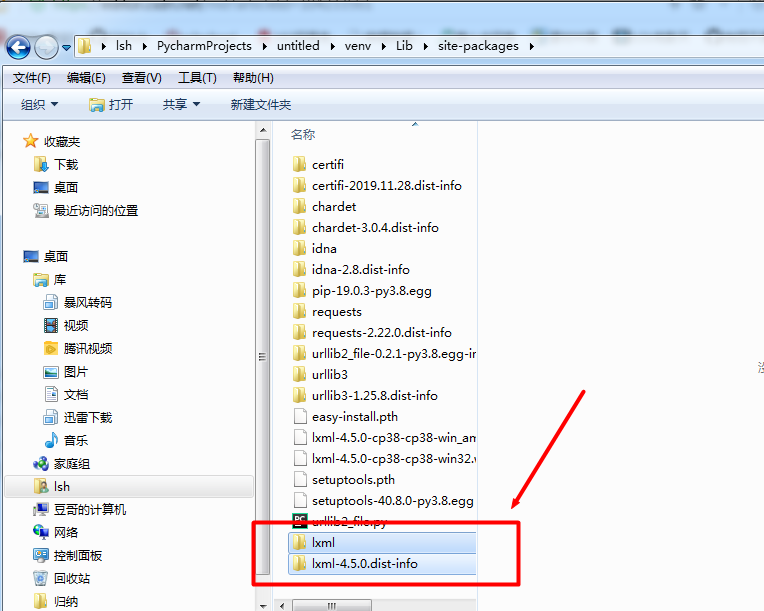Select 'lxml-4.5.0.dist-info' folder

click(382, 564)
